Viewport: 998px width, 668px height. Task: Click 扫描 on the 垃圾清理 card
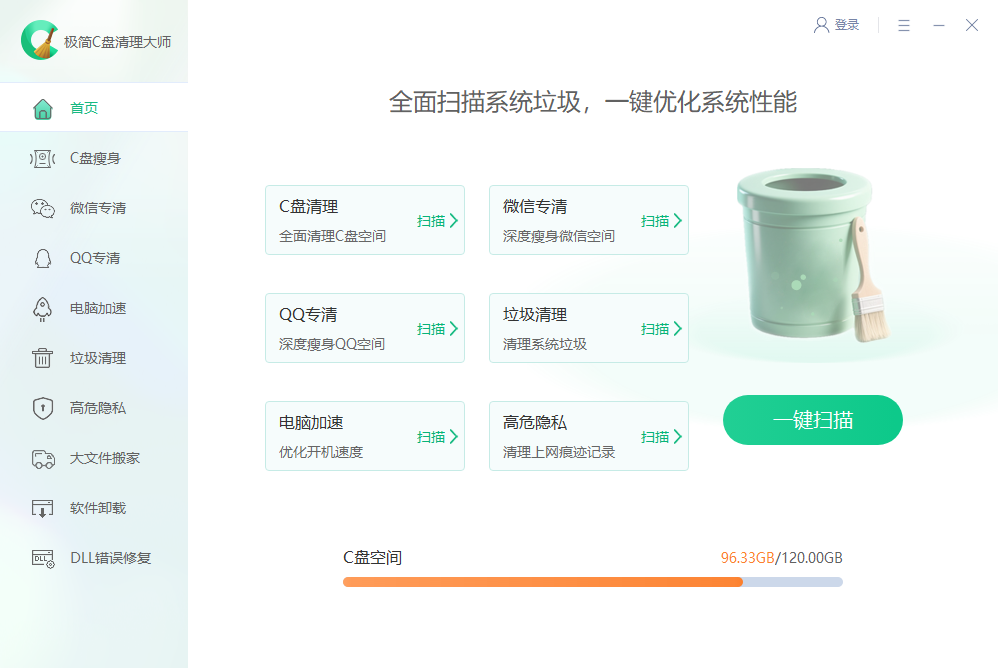click(x=661, y=329)
